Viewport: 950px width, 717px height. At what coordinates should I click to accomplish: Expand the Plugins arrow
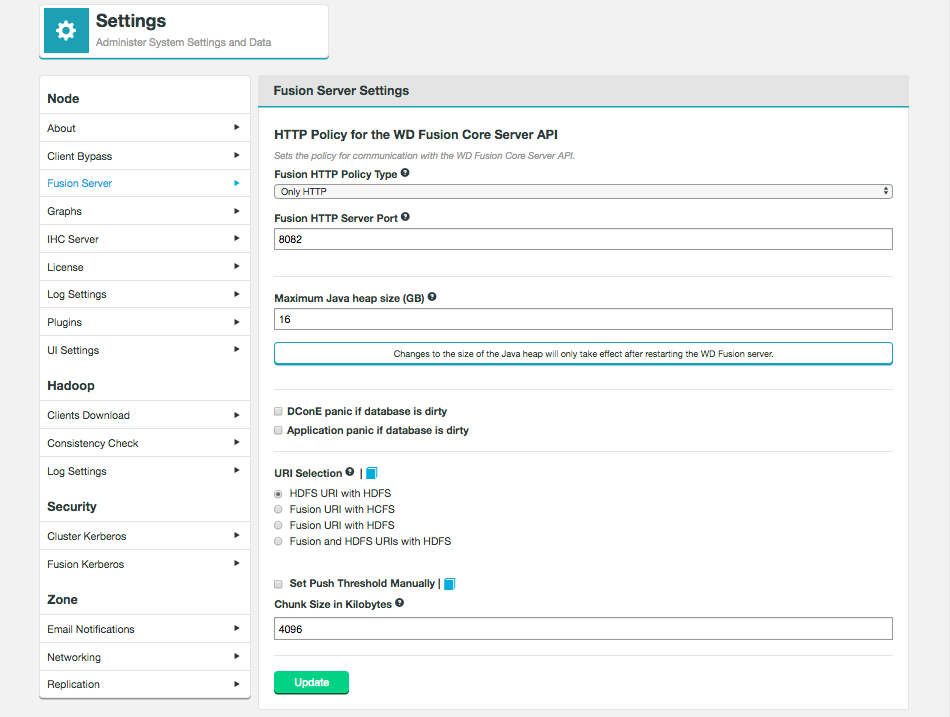pyautogui.click(x=236, y=322)
